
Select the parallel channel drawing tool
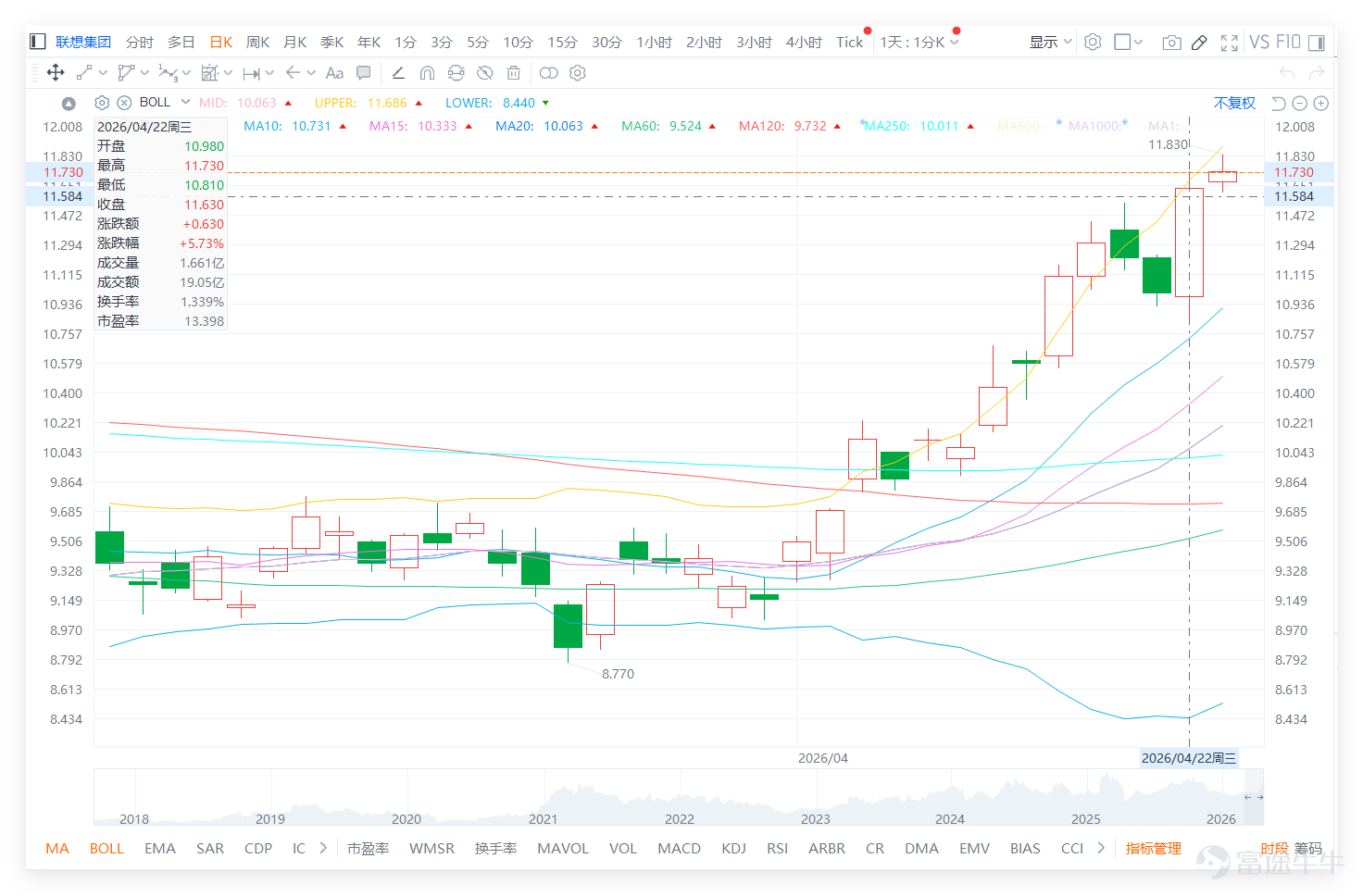click(126, 72)
